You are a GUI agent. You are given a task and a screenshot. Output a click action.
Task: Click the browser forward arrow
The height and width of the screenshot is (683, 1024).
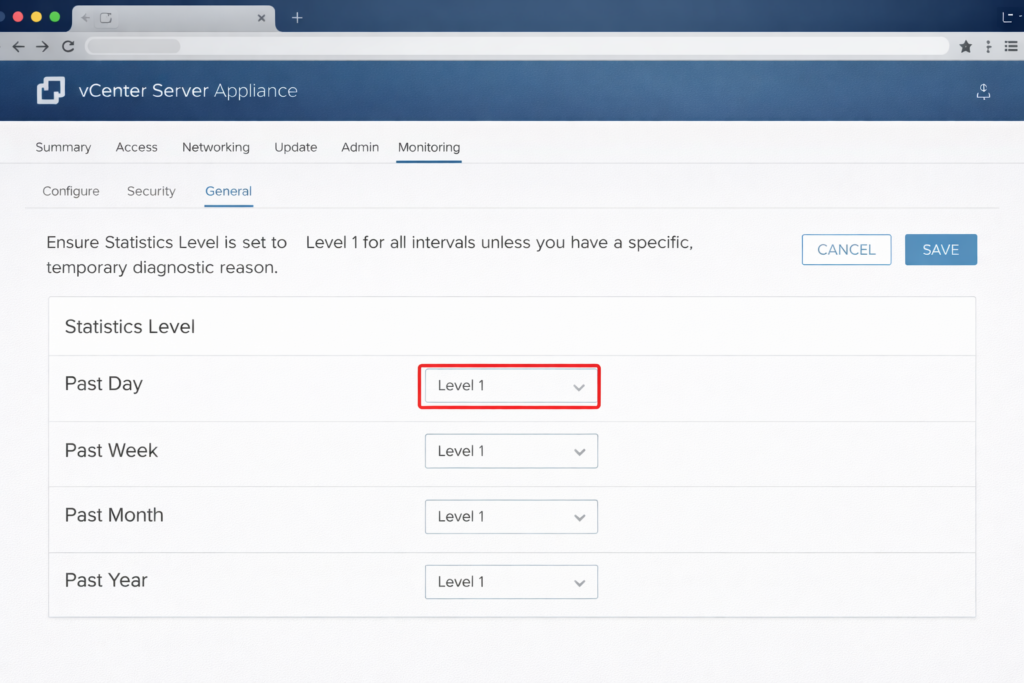42,46
